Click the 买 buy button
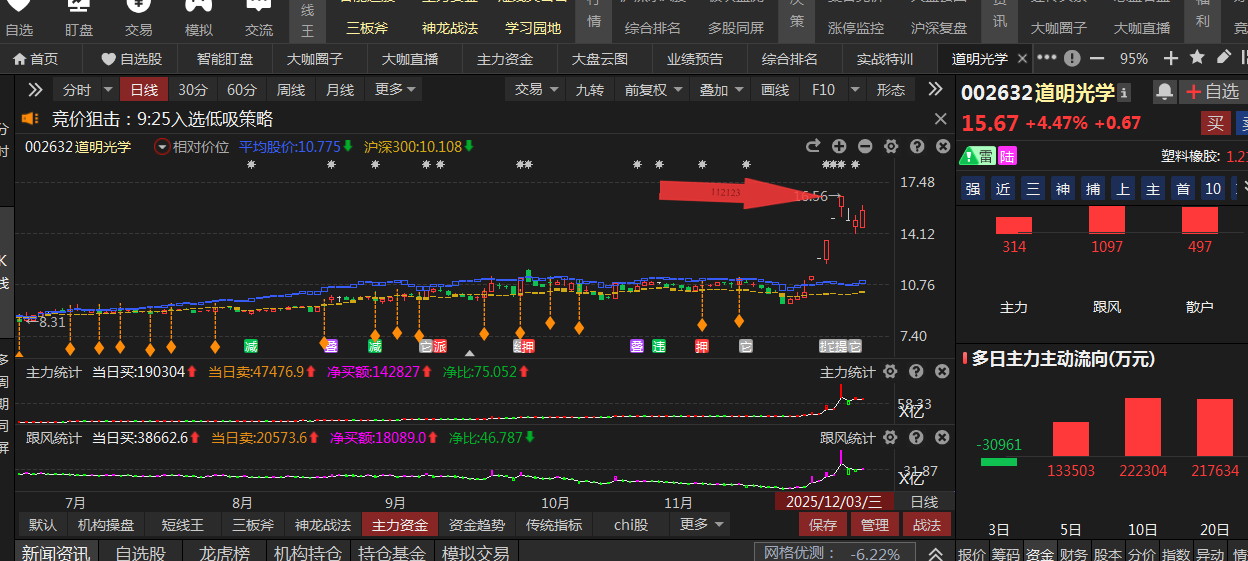This screenshot has width=1248, height=561. [x=1215, y=123]
